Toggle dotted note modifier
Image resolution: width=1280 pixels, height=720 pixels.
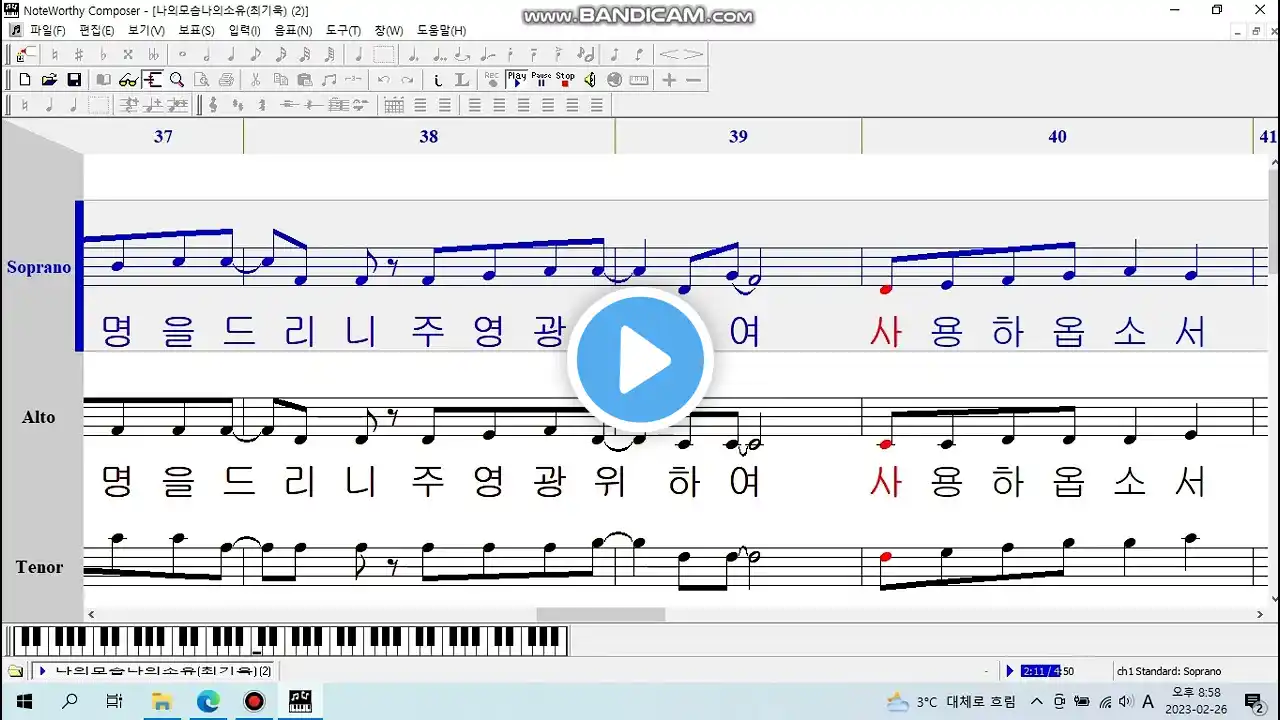413,54
